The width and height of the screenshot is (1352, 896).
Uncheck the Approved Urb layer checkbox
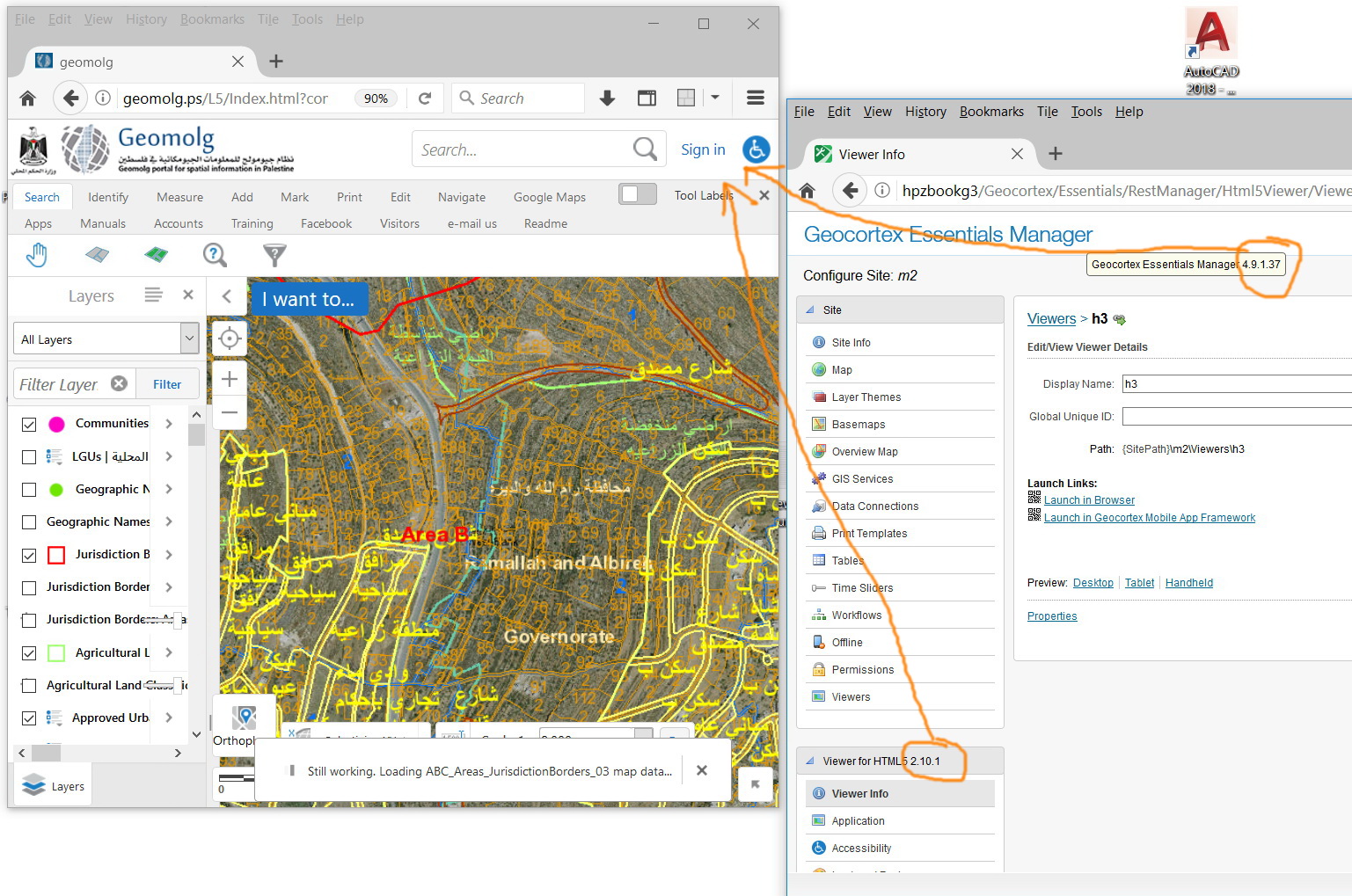(29, 718)
